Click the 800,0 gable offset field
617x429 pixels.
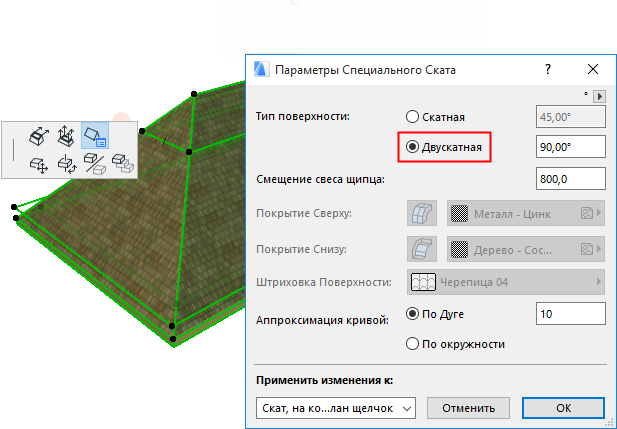point(571,179)
